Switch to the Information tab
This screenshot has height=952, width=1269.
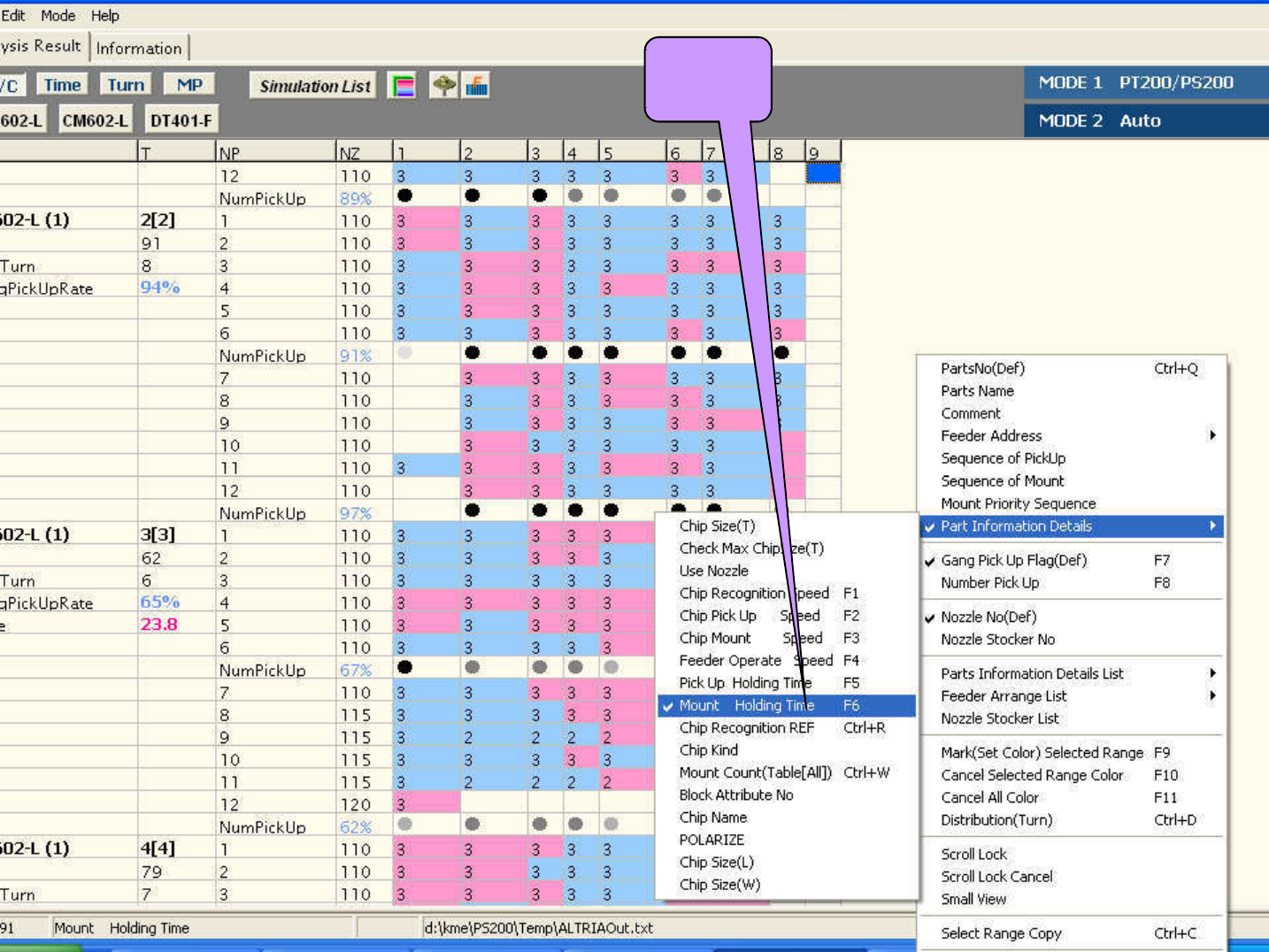[139, 49]
